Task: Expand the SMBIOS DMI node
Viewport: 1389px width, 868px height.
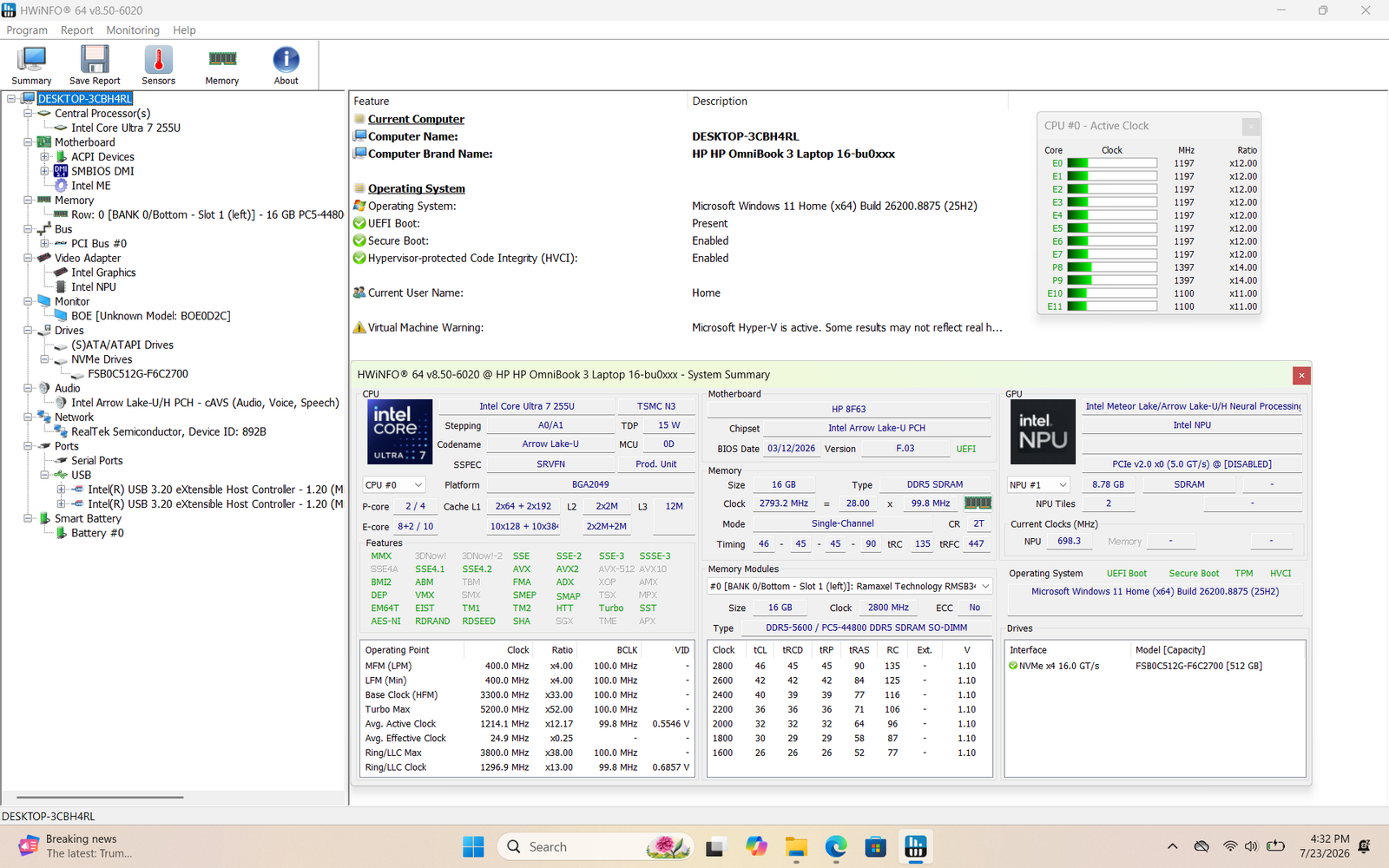Action: coord(44,171)
